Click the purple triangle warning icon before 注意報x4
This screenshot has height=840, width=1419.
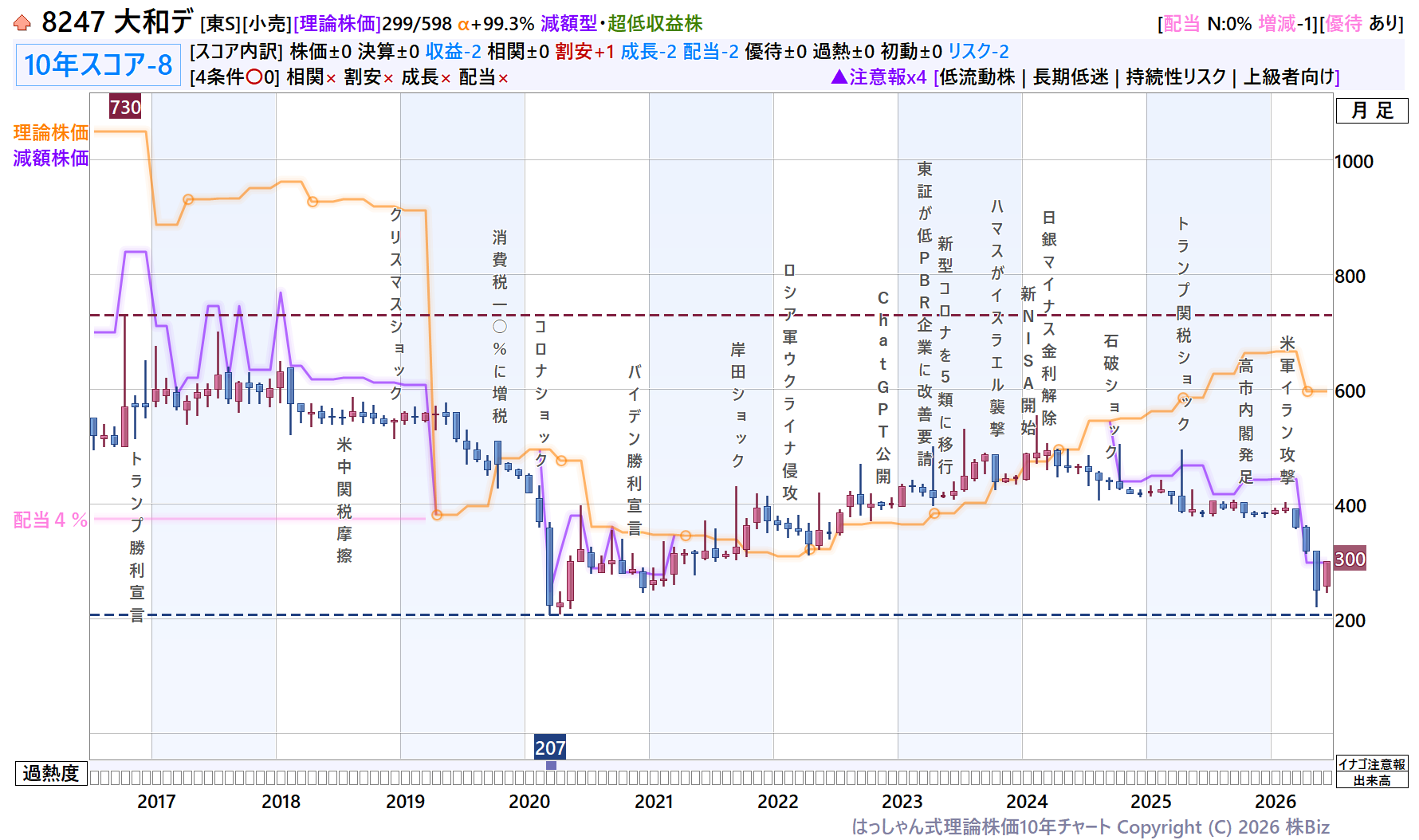[x=839, y=77]
